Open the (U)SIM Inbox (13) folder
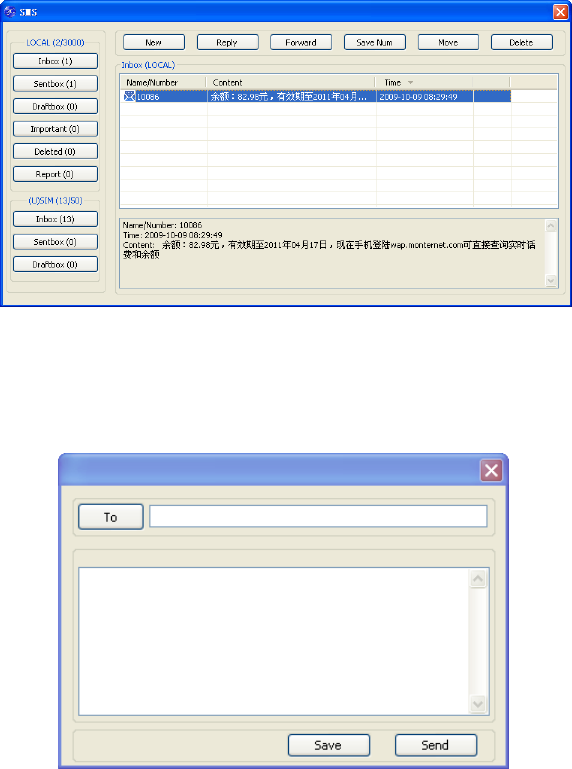This screenshot has height=769, width=572. pyautogui.click(x=55, y=219)
